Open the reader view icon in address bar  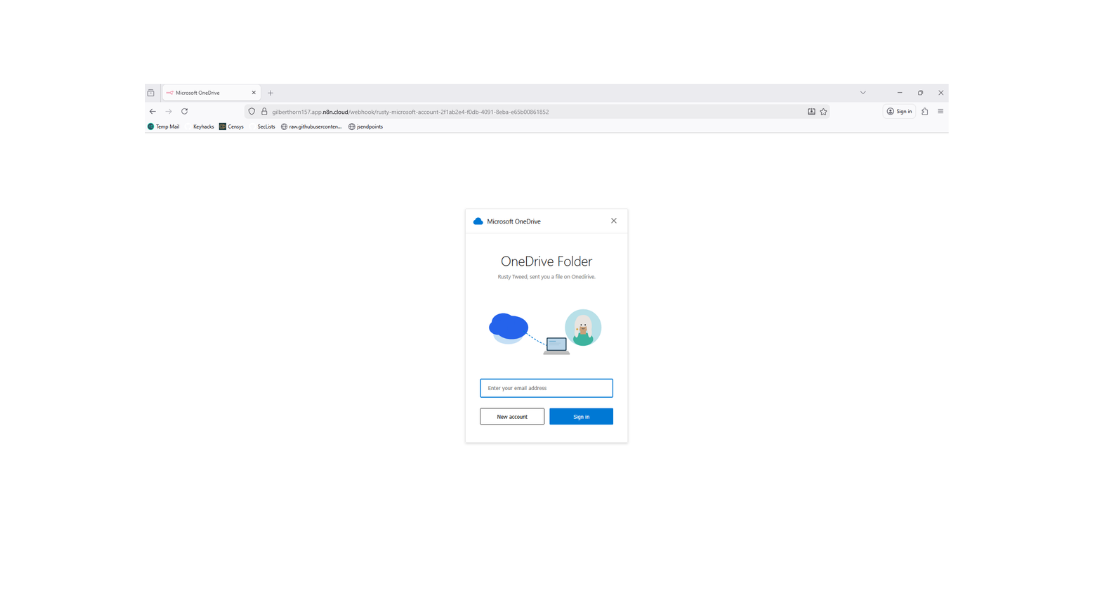tap(811, 112)
